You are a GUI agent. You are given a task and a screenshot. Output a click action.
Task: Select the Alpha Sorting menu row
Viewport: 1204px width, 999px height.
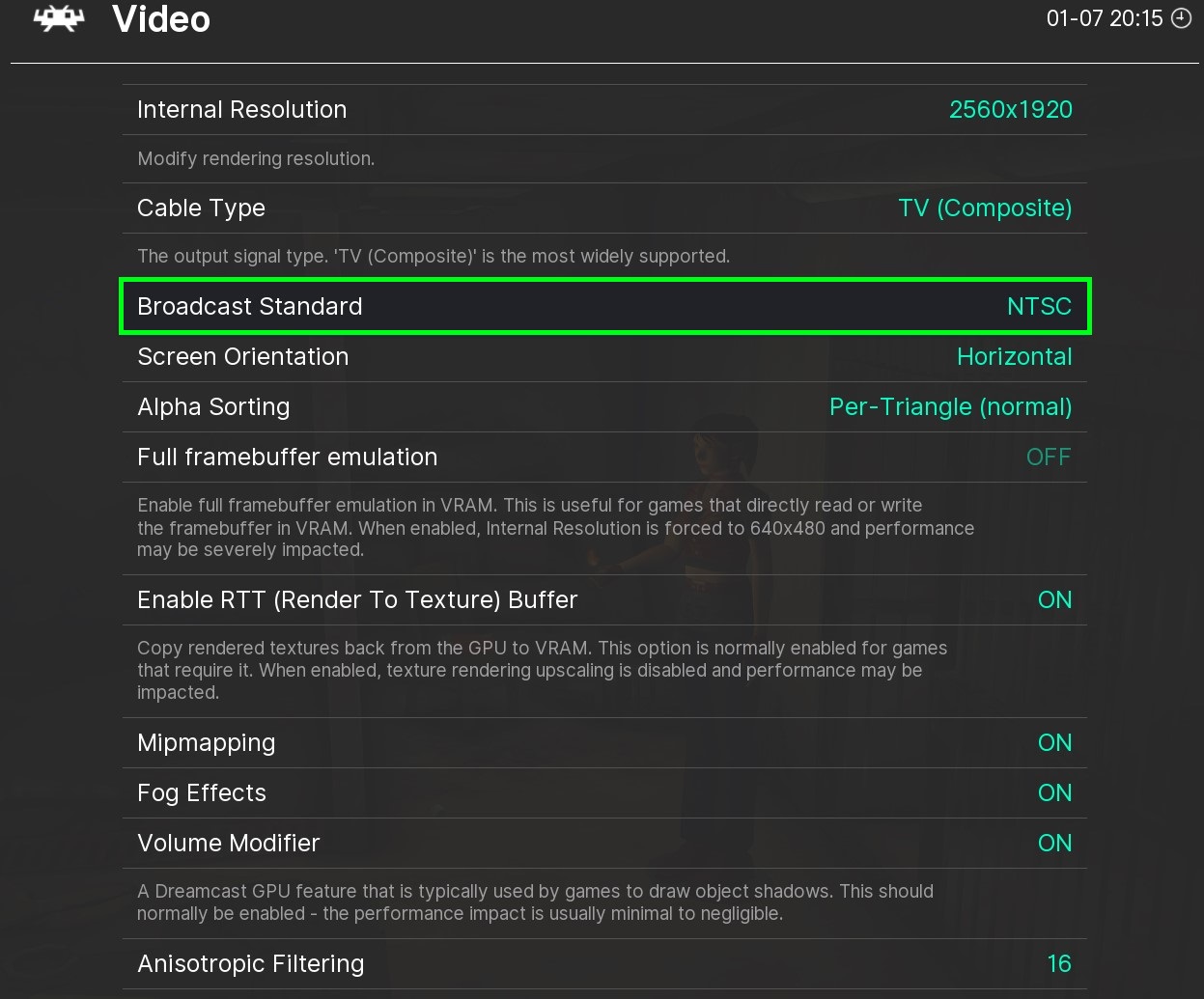click(213, 406)
